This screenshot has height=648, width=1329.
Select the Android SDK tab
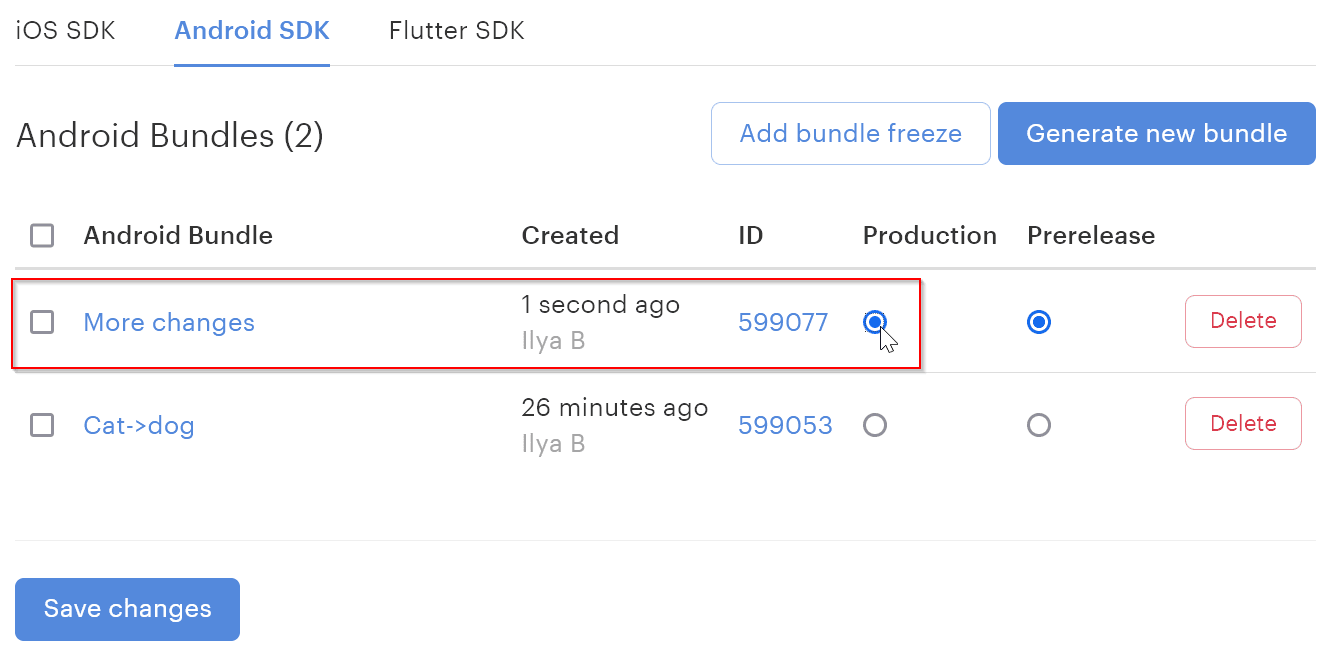click(x=252, y=30)
